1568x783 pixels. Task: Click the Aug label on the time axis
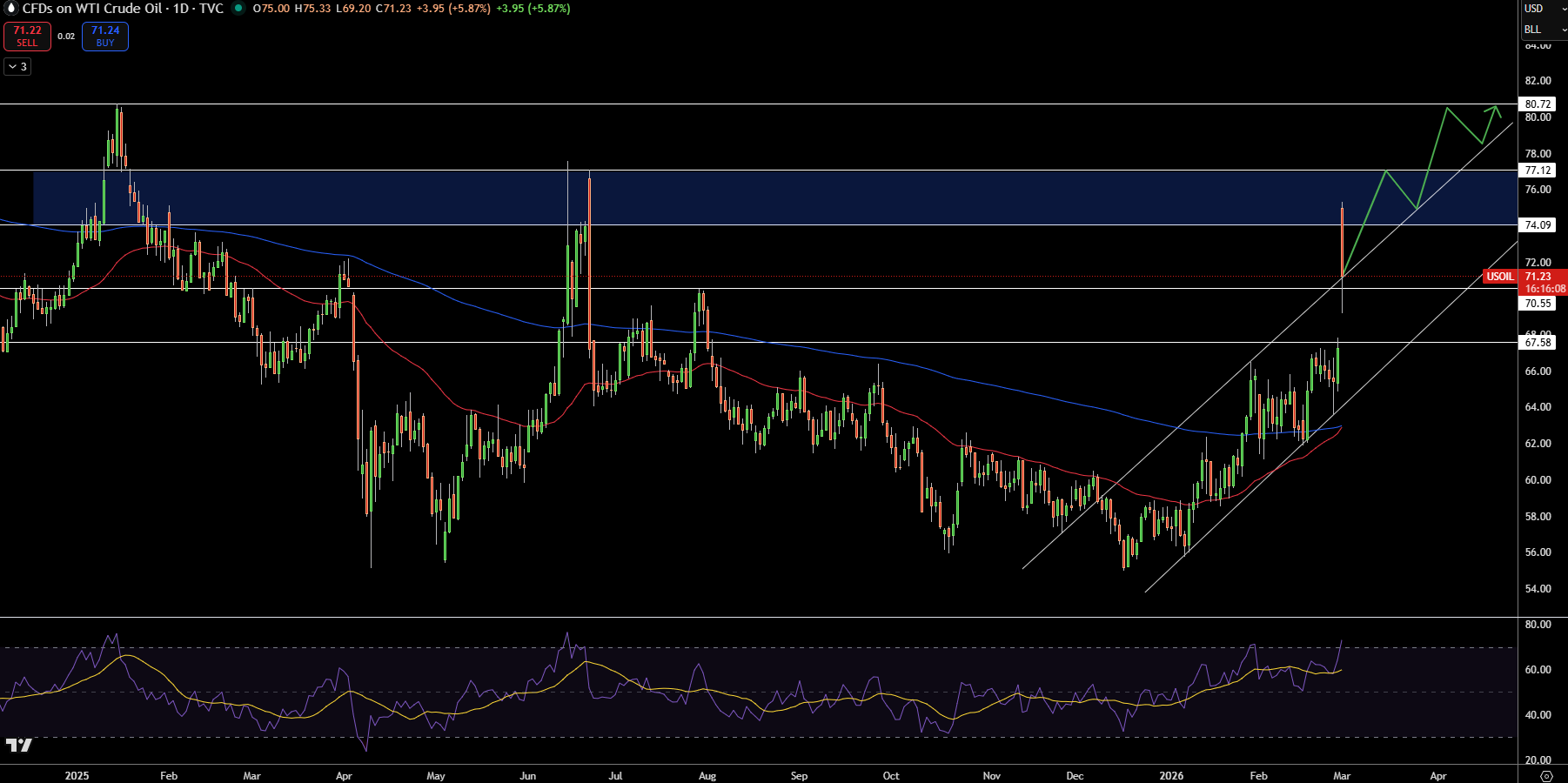point(707,775)
